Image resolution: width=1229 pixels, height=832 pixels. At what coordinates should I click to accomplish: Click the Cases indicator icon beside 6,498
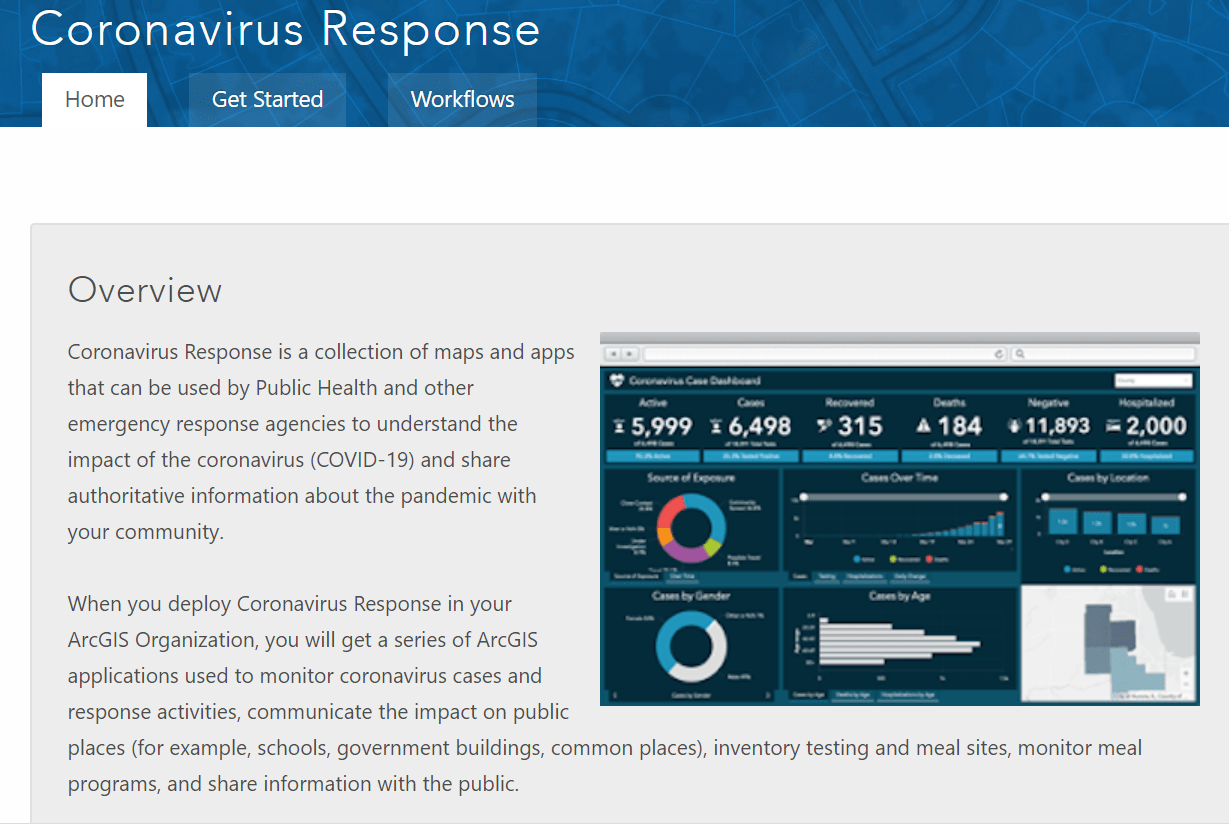point(715,425)
